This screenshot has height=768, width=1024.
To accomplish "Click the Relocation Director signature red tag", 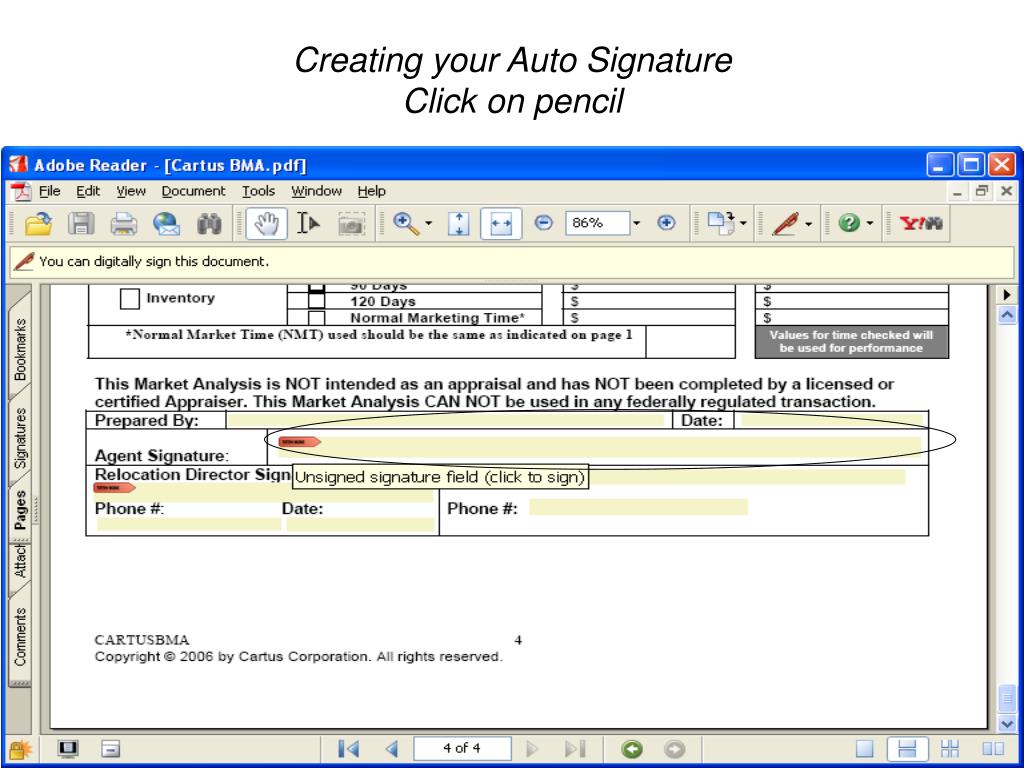I will coord(115,488).
